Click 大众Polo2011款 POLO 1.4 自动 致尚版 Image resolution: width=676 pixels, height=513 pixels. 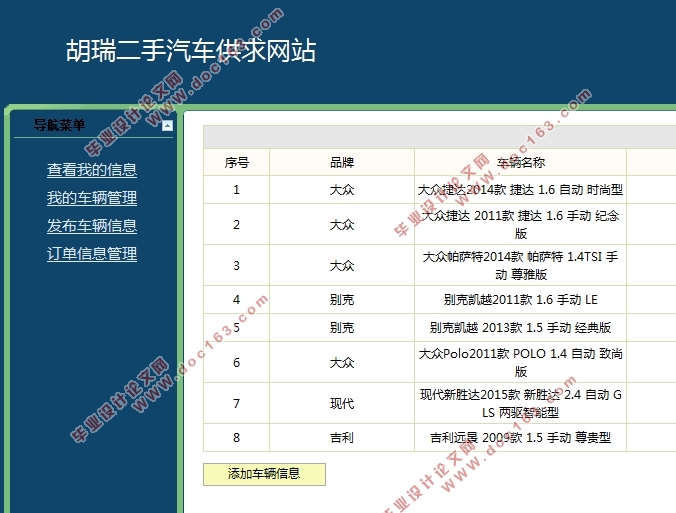[x=520, y=363]
